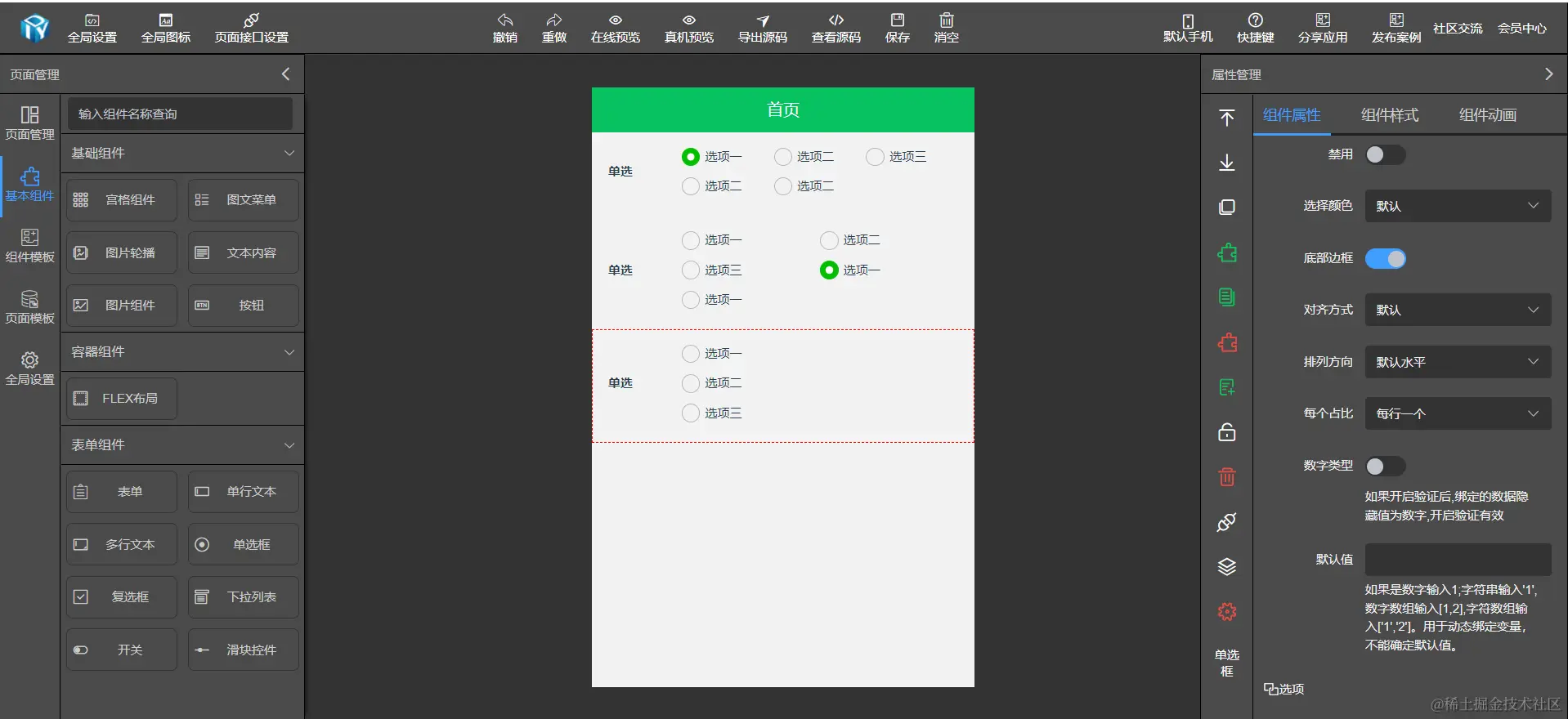Click the 默认值 input field
Image resolution: width=1568 pixels, height=719 pixels.
tap(1458, 560)
